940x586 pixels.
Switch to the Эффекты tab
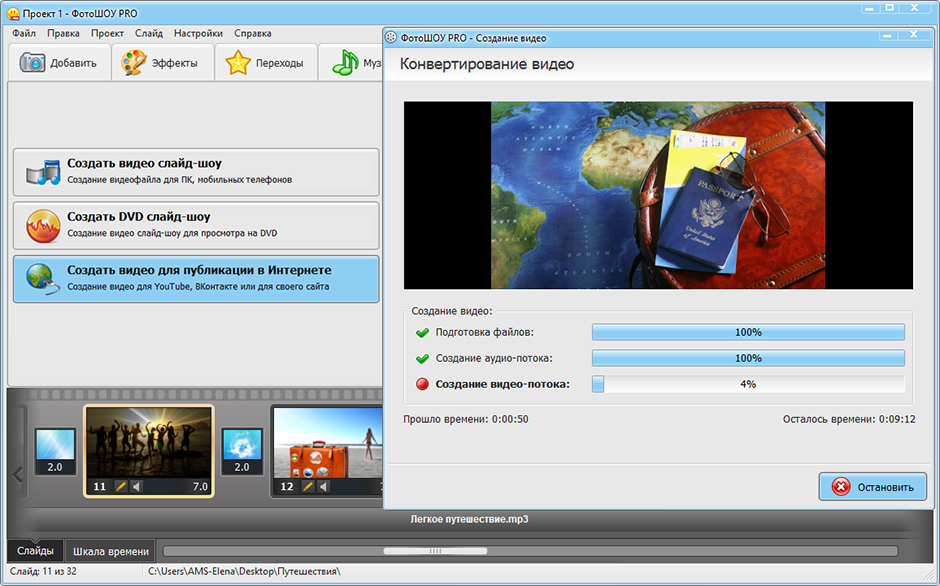coord(163,62)
